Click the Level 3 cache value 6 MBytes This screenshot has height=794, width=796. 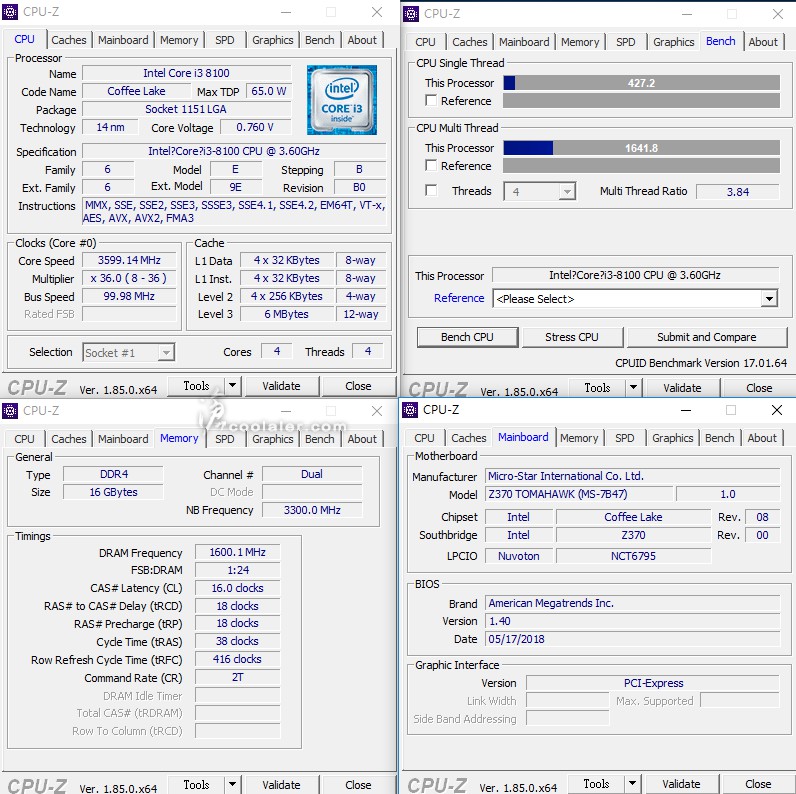click(x=287, y=314)
